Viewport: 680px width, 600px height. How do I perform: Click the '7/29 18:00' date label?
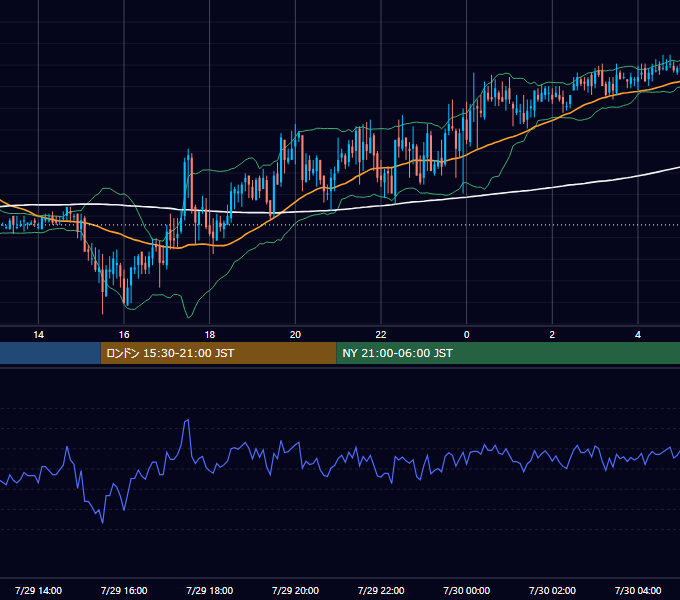[209, 590]
